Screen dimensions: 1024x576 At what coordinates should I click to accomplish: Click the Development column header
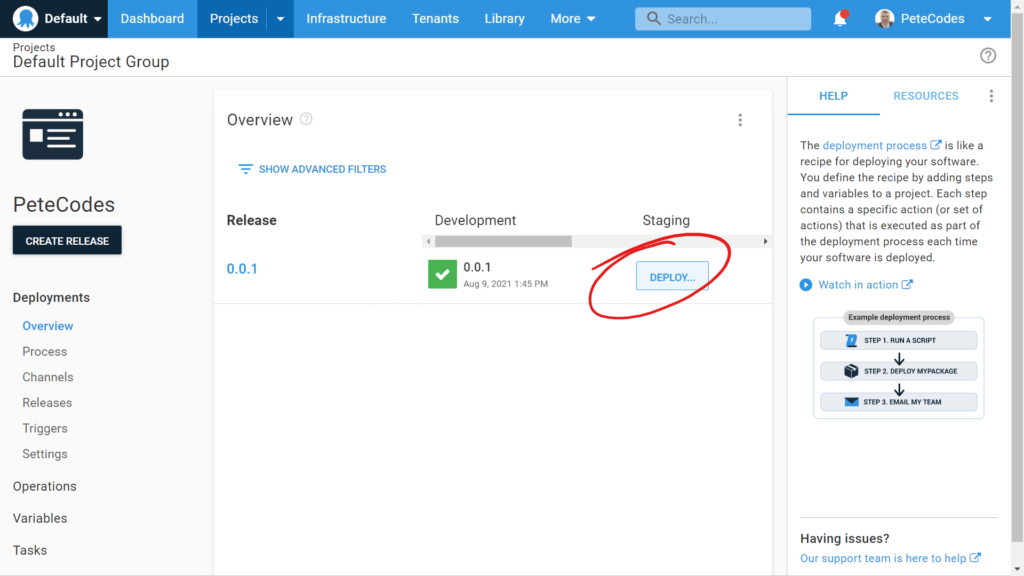click(x=475, y=220)
